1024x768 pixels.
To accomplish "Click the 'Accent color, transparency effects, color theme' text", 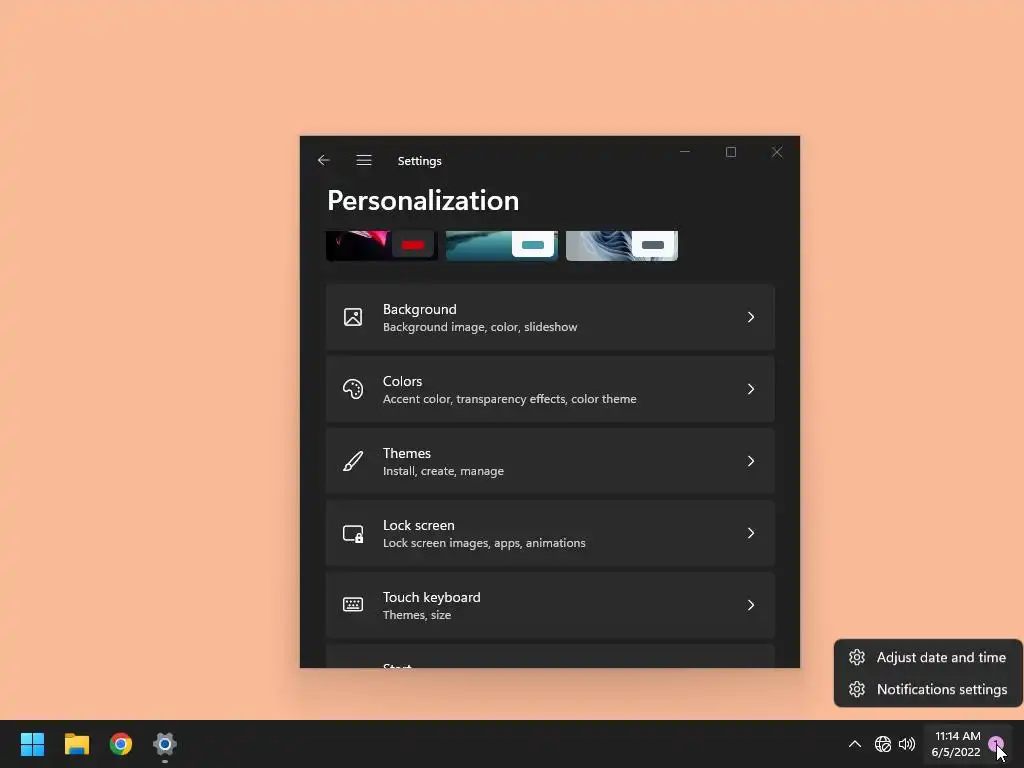I will 509,398.
